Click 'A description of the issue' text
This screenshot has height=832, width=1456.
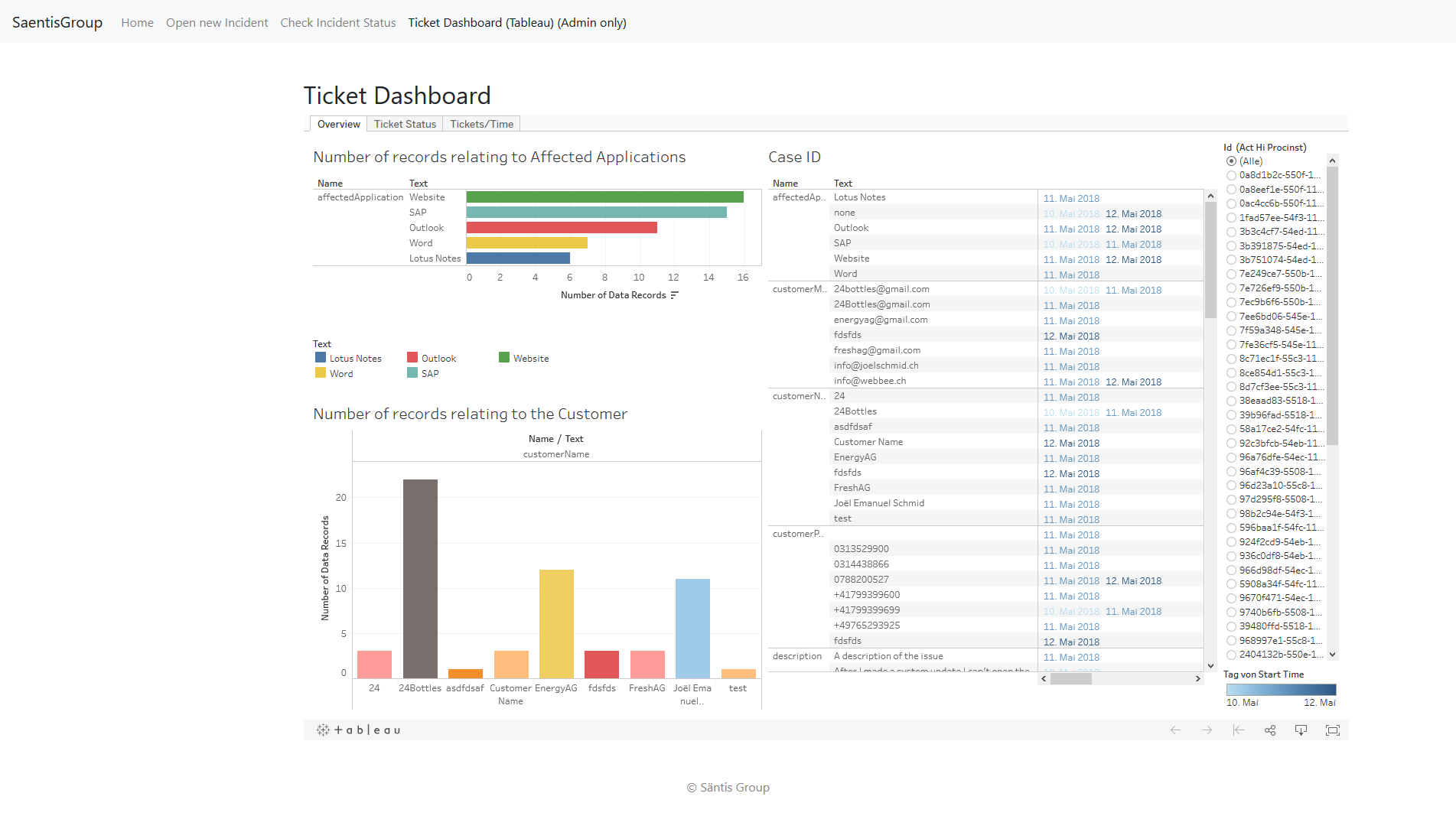coord(888,656)
